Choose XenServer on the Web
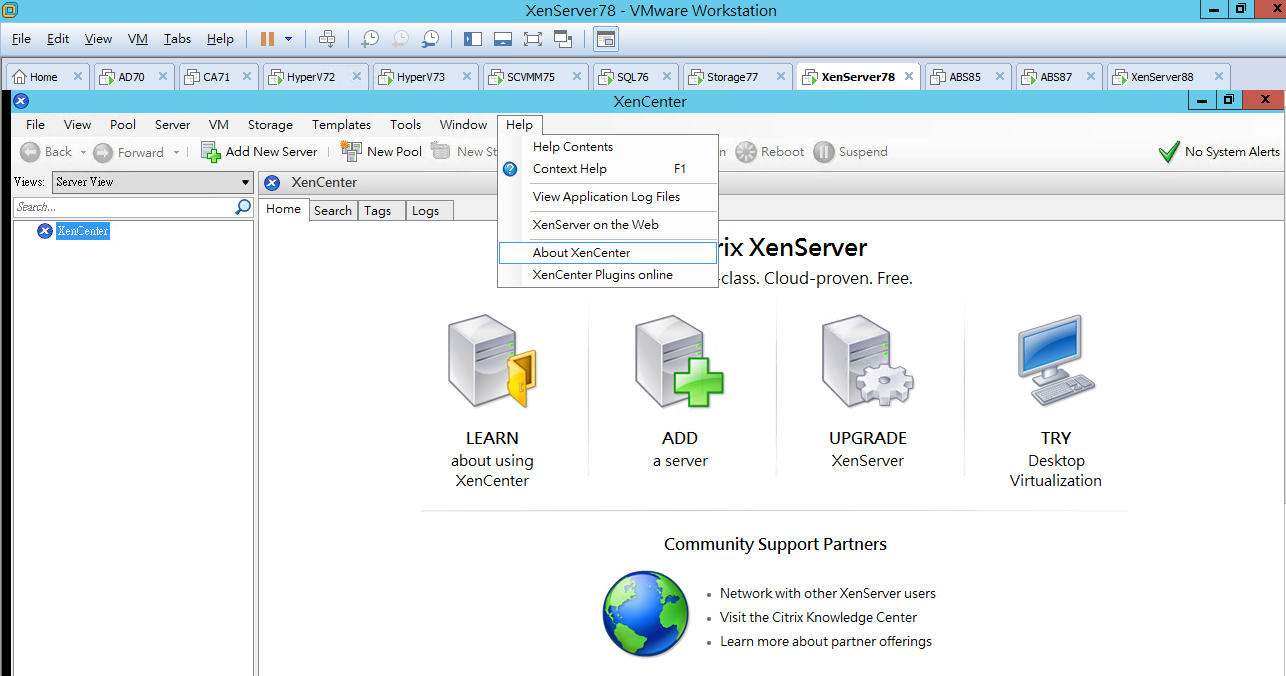 pyautogui.click(x=608, y=225)
